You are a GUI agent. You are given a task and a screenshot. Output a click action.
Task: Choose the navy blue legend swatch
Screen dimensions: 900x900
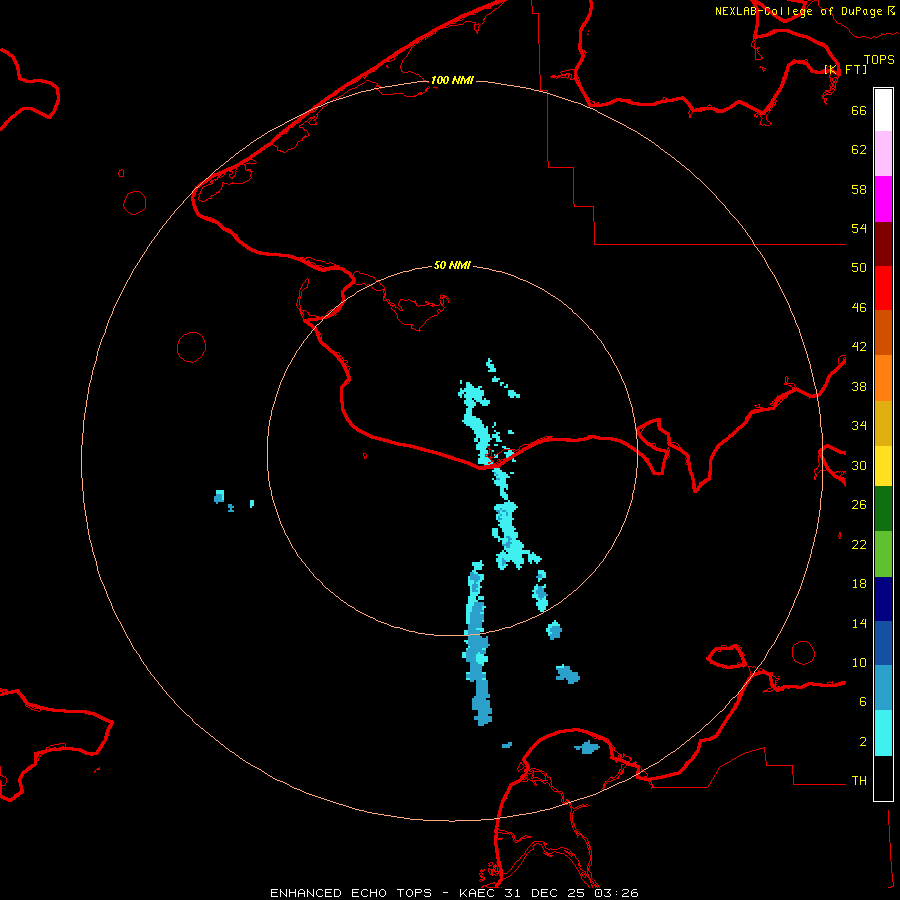[883, 599]
